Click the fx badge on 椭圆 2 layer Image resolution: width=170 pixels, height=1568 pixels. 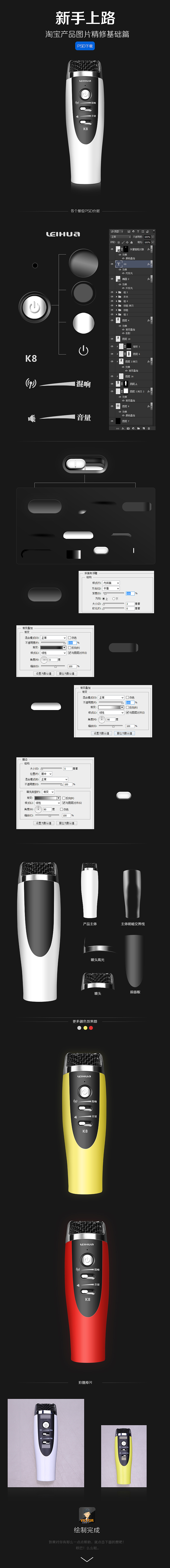pos(149,279)
